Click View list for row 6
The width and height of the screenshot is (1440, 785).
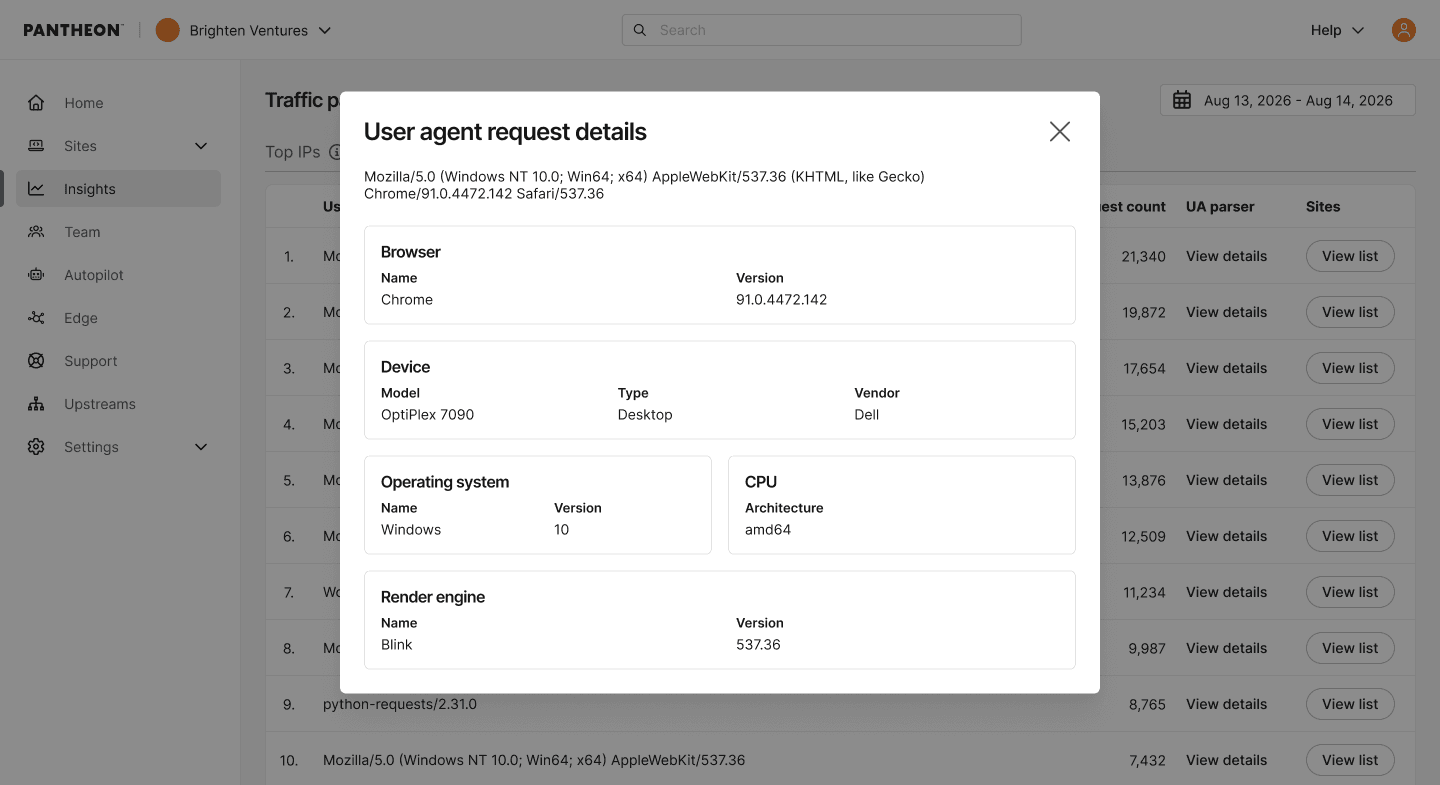click(x=1350, y=536)
